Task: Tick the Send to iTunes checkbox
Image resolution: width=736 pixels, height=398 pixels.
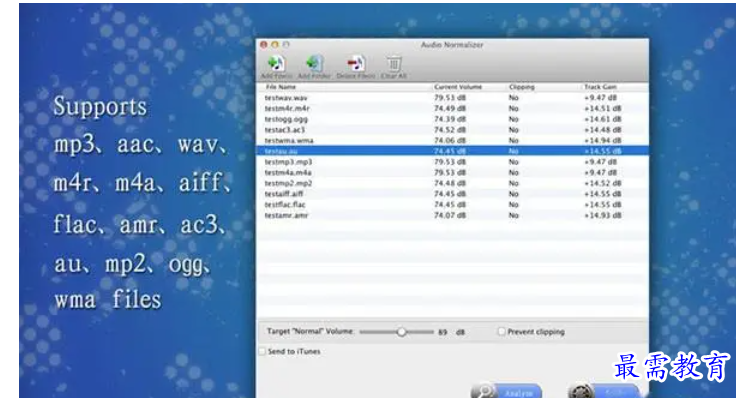Action: click(262, 351)
